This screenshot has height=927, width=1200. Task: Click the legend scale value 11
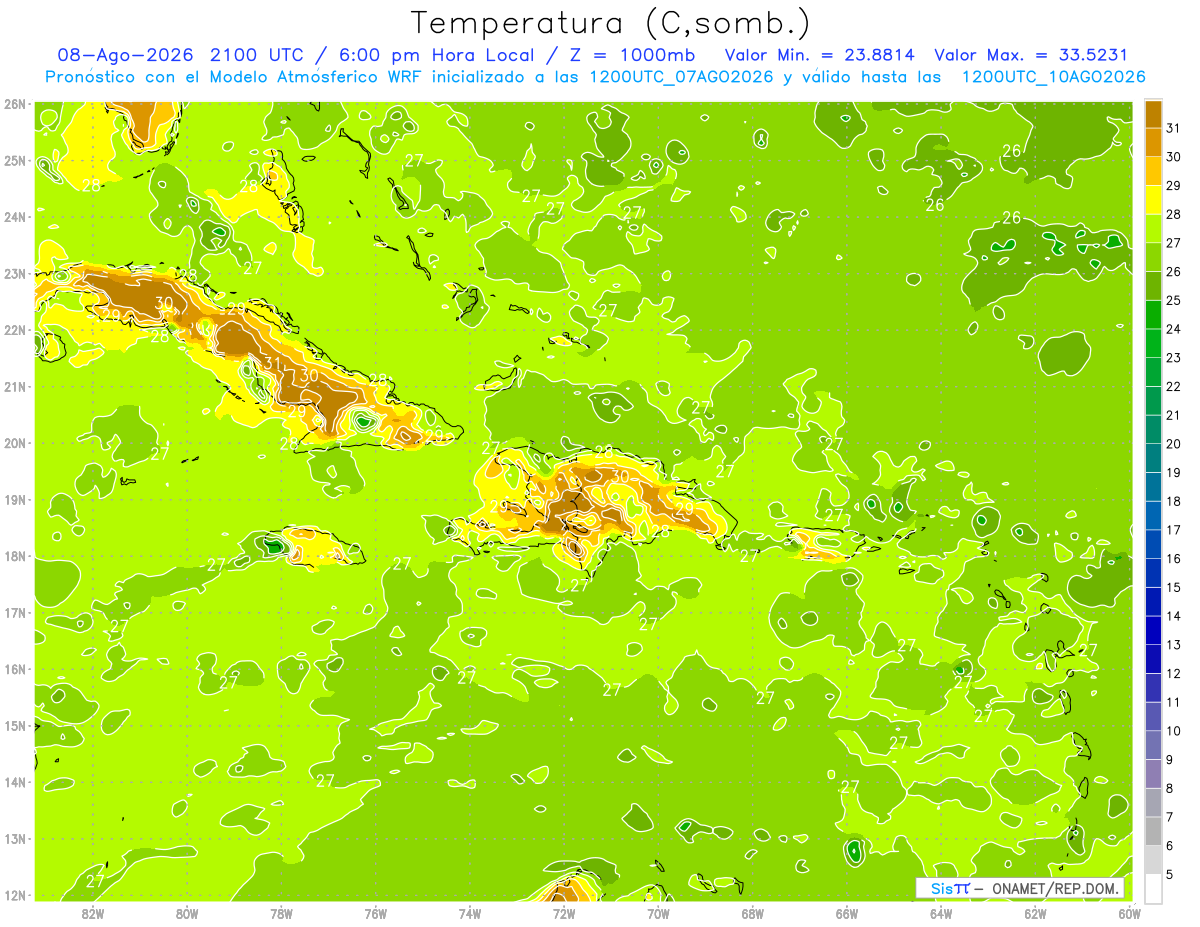[1174, 702]
